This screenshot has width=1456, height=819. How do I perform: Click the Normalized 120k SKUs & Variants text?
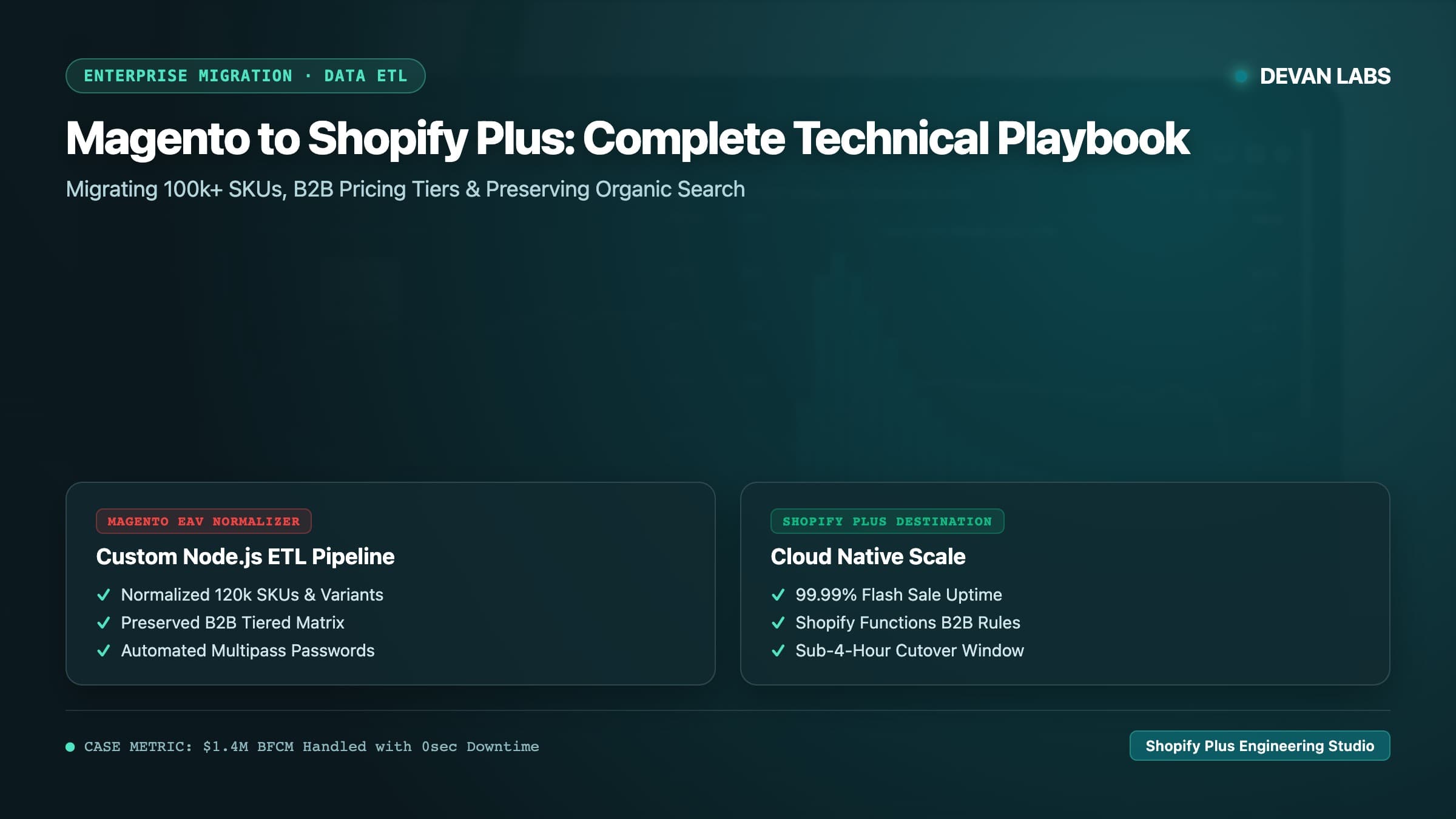coord(252,595)
